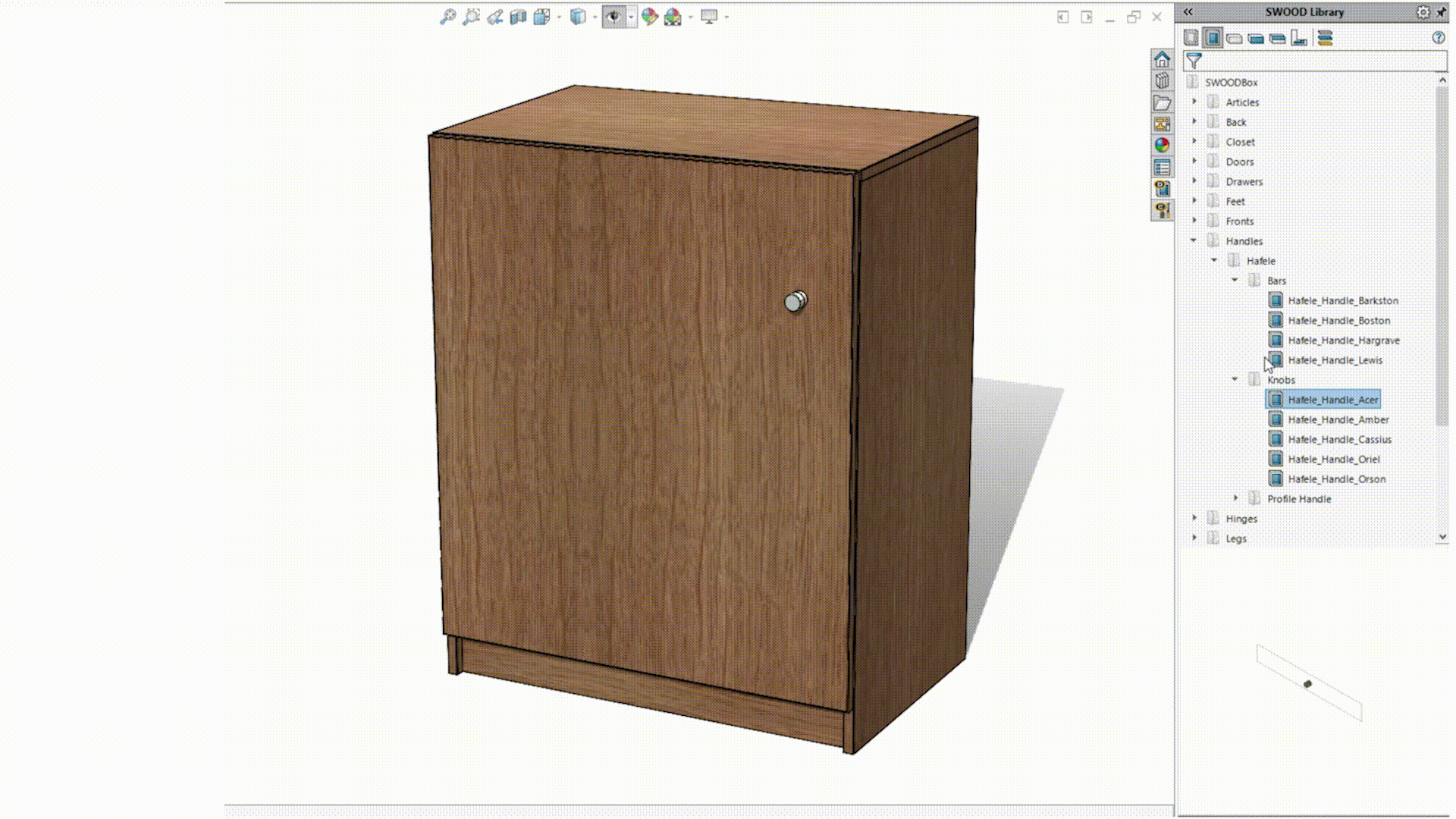This screenshot has height=819, width=1456.
Task: Open SWOOD Library settings gear
Action: (x=1423, y=12)
